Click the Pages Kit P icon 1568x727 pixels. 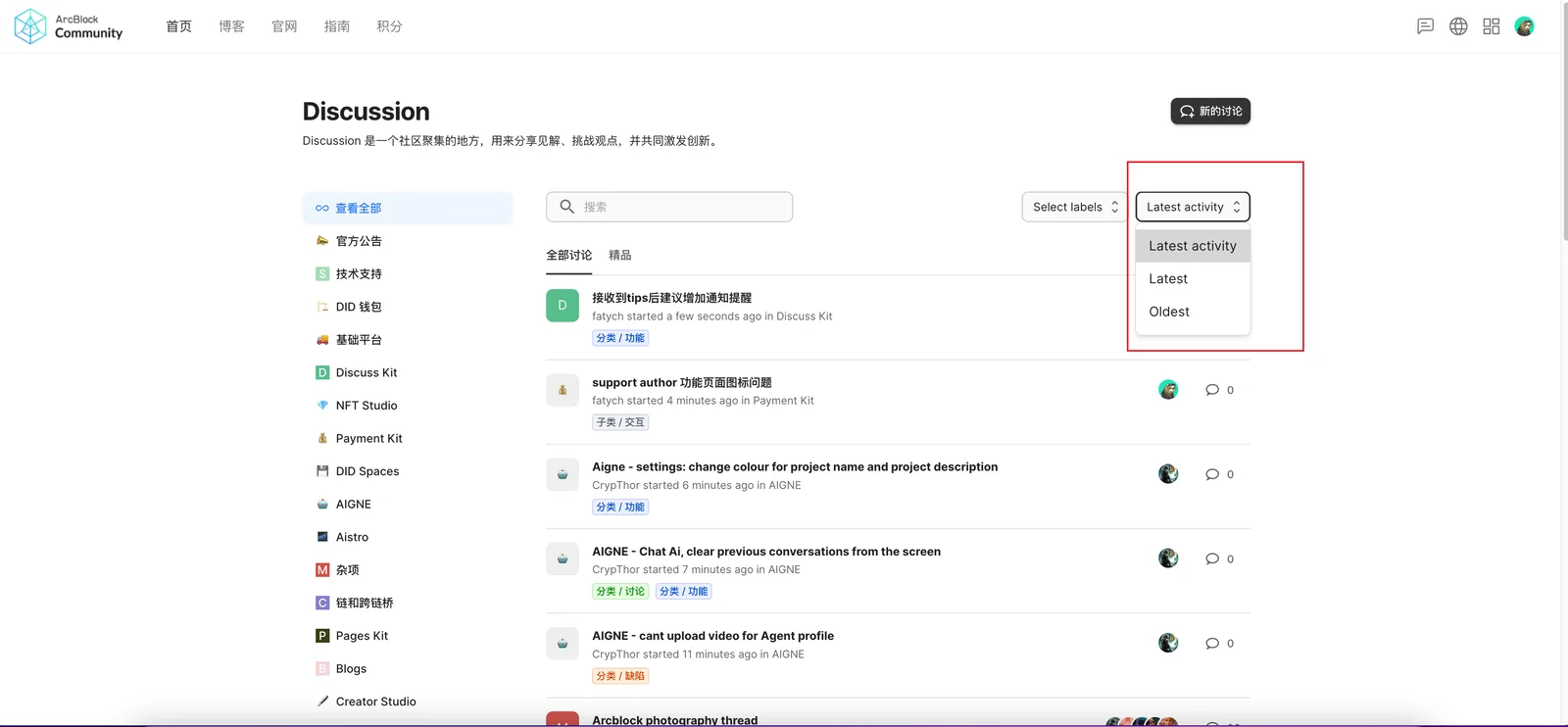click(322, 636)
